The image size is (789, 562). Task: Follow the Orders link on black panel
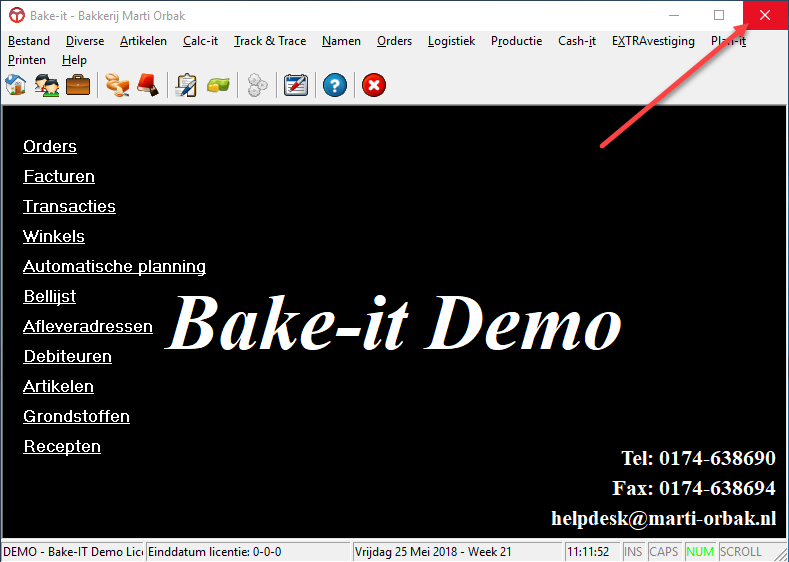point(50,146)
